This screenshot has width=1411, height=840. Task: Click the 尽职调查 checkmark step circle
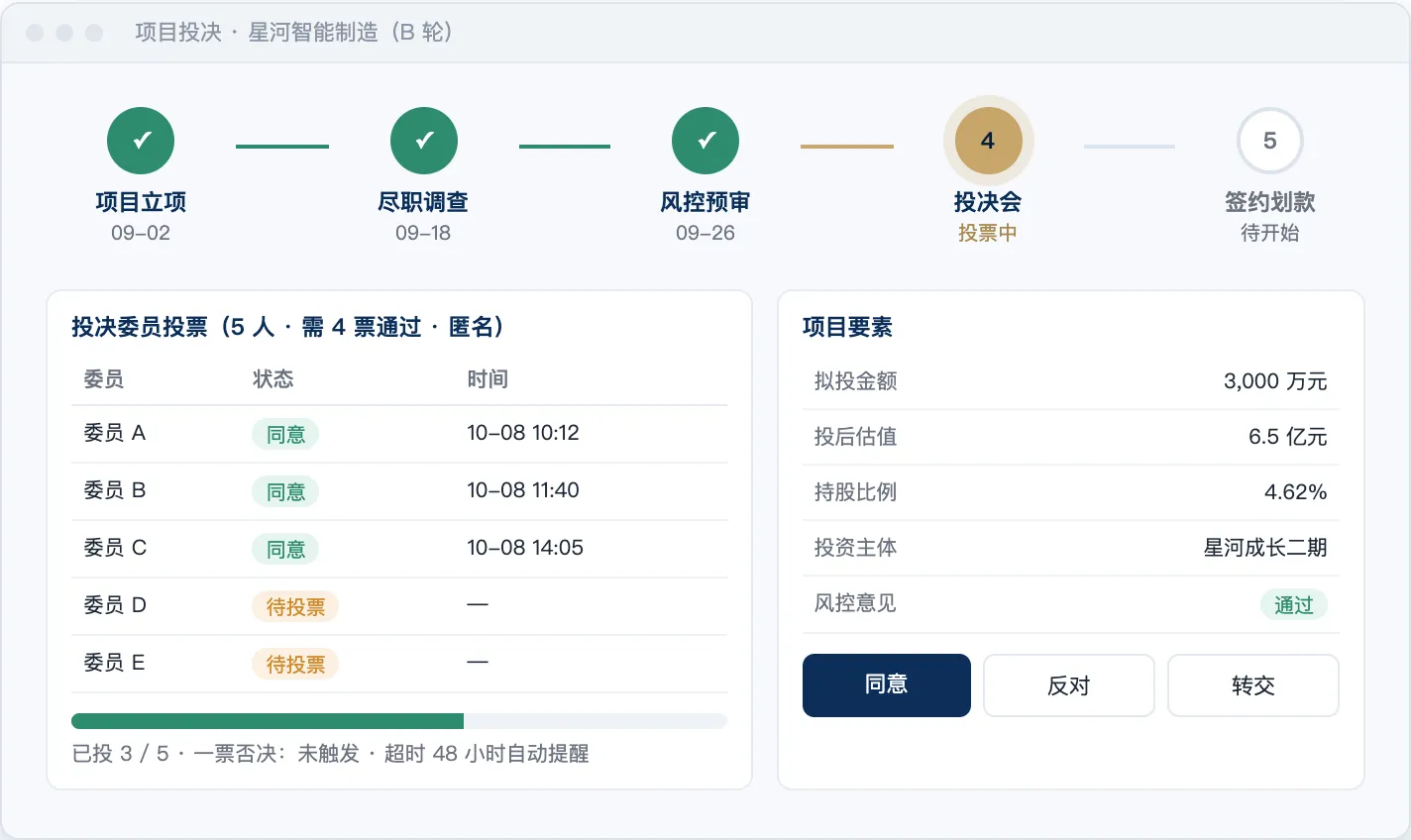click(424, 141)
